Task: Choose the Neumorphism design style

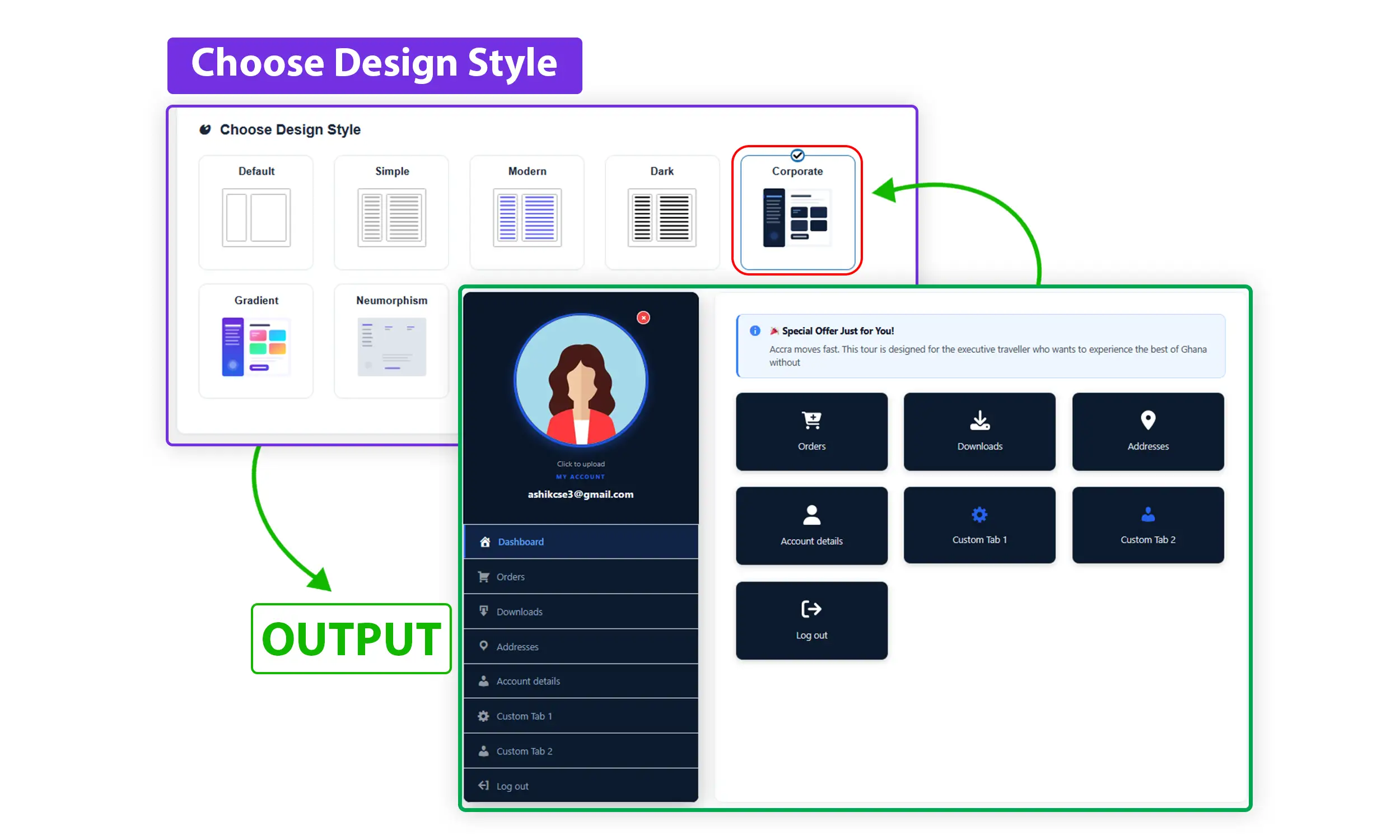Action: click(391, 342)
